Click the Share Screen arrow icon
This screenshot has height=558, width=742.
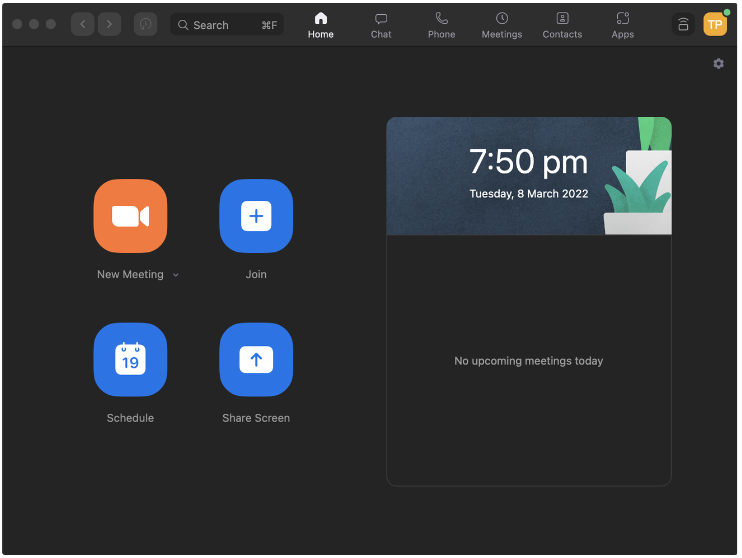tap(256, 360)
